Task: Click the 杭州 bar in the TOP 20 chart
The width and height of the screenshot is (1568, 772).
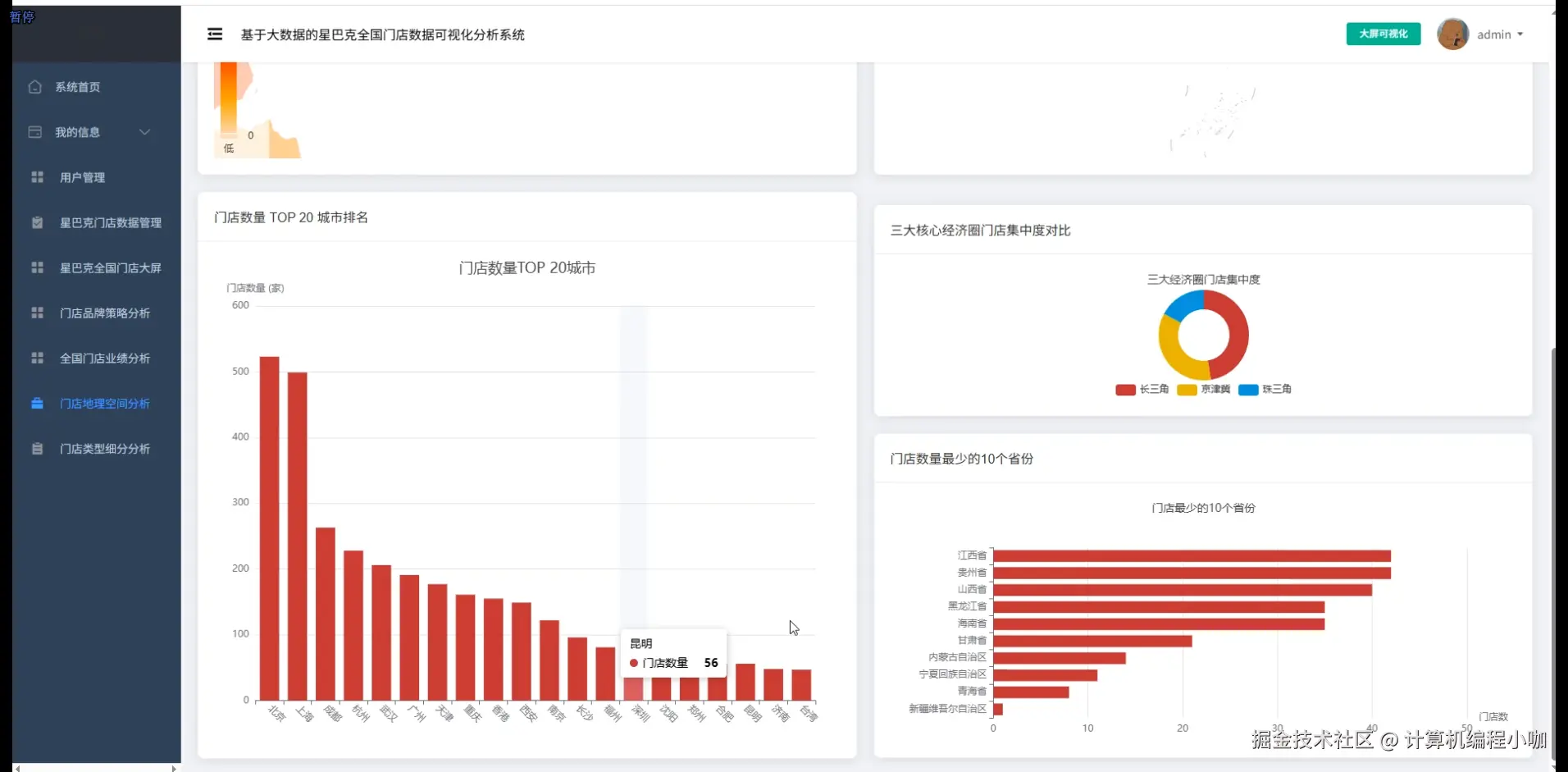Action: click(353, 625)
